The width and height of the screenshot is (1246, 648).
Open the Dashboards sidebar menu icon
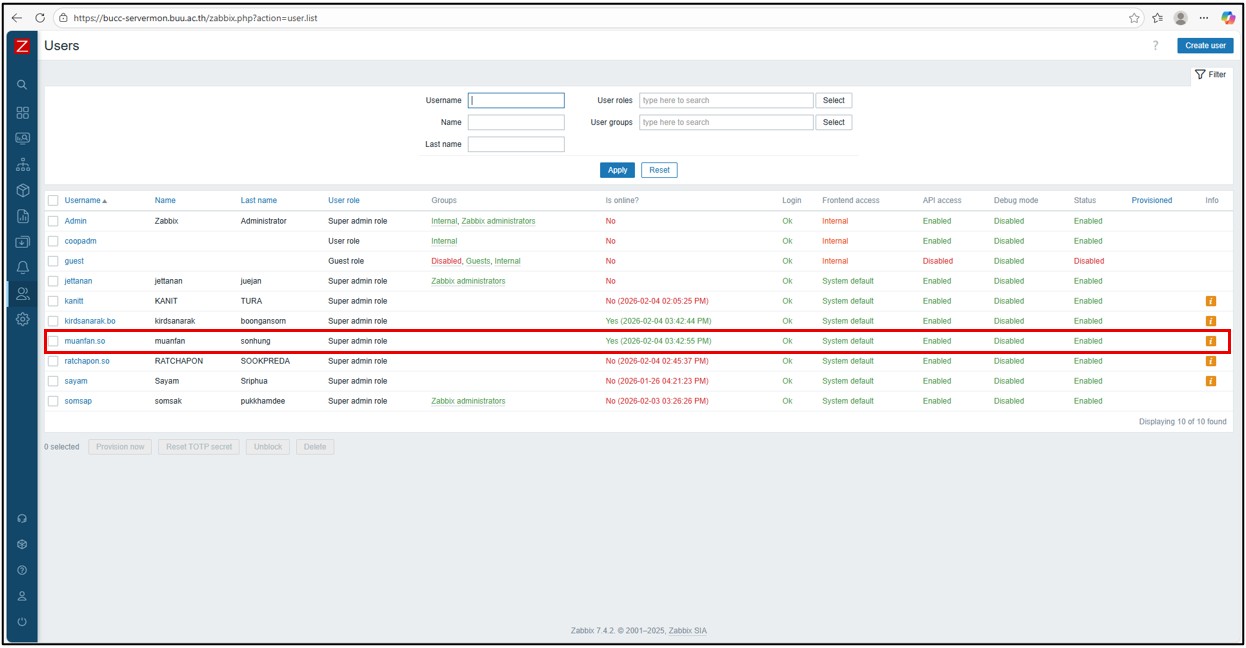(x=22, y=112)
